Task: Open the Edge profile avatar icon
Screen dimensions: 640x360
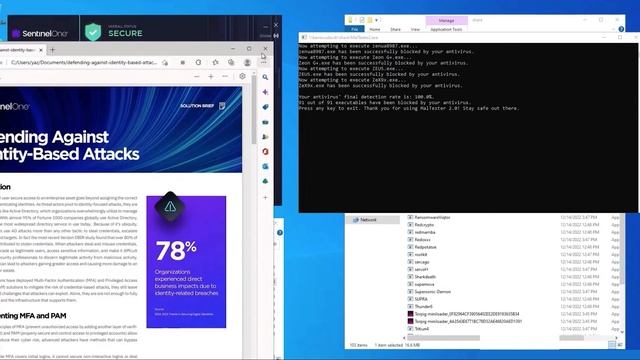Action: pos(247,62)
